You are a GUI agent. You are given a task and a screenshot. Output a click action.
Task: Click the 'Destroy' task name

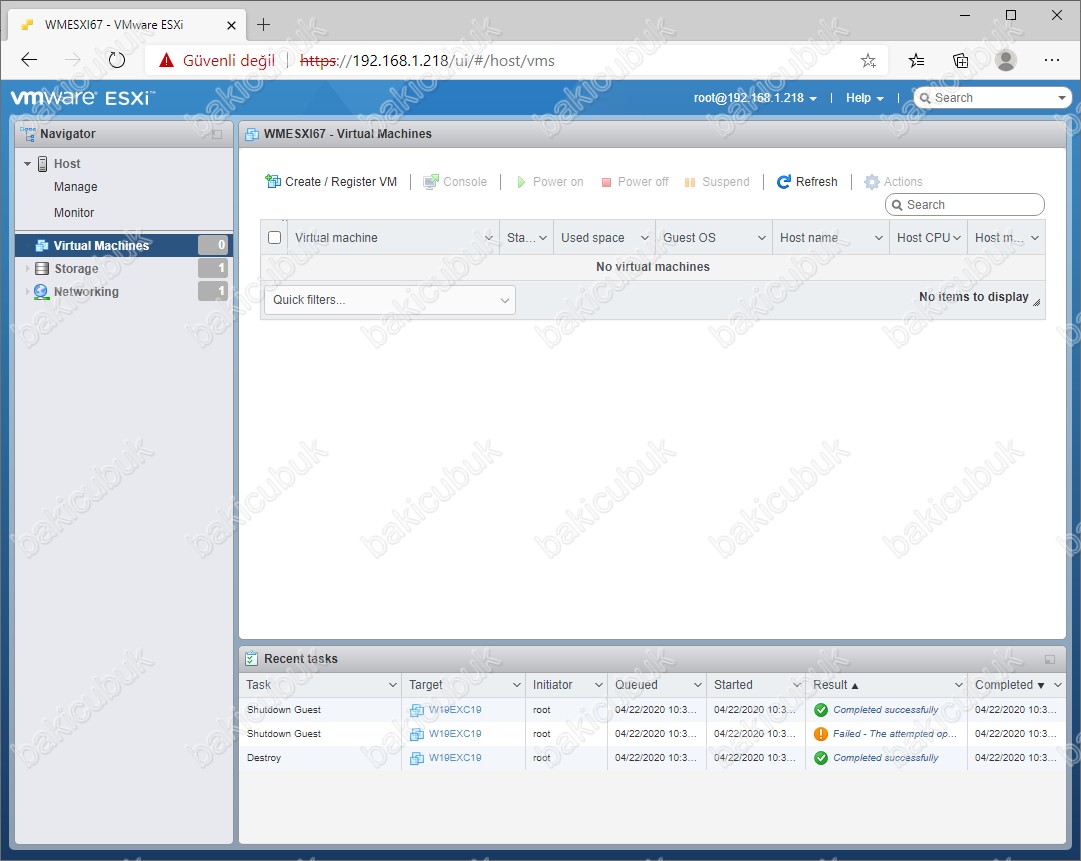click(264, 758)
